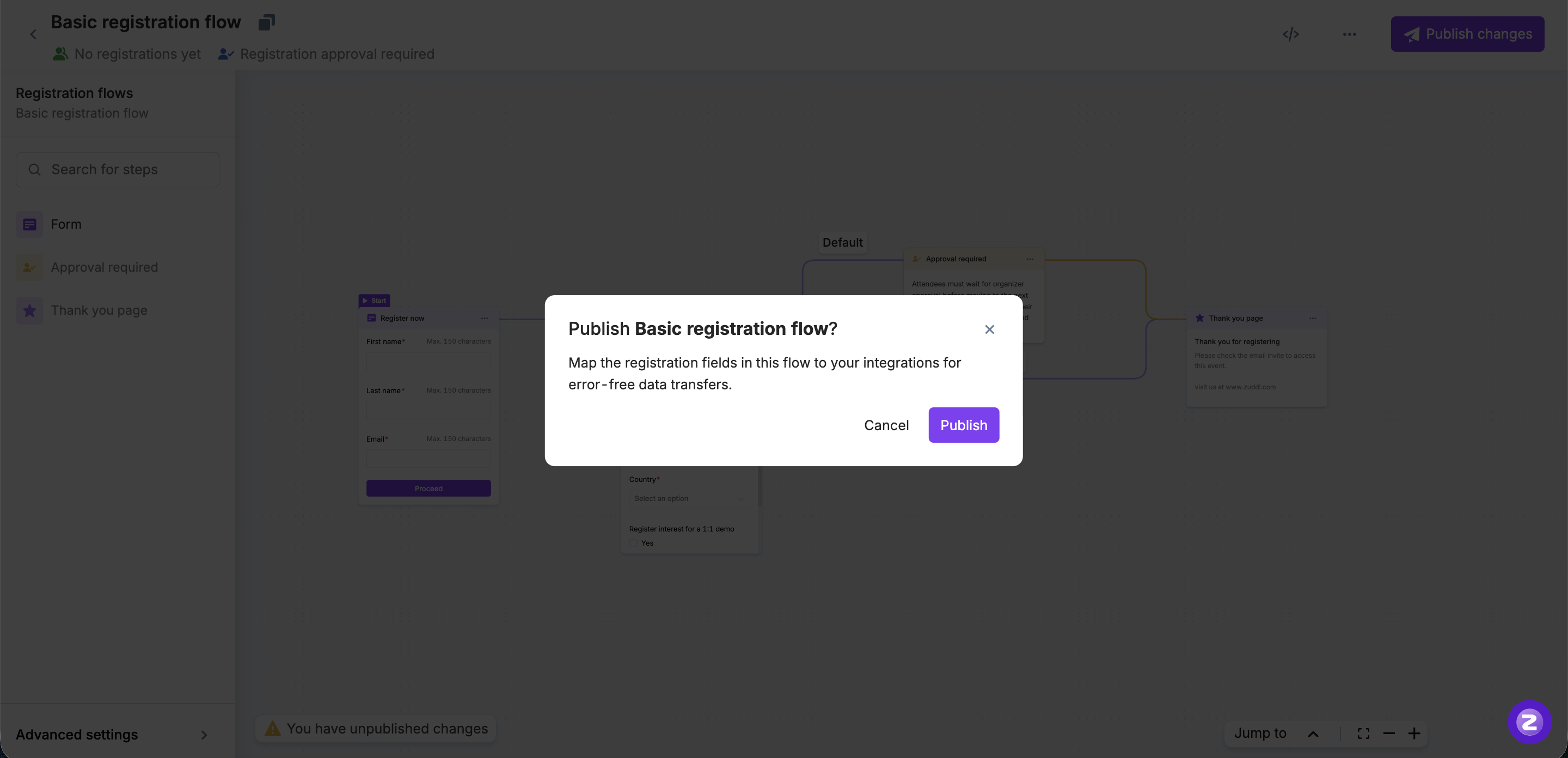Open the three-dots more options menu
Viewport: 1568px width, 758px height.
pyautogui.click(x=1349, y=34)
